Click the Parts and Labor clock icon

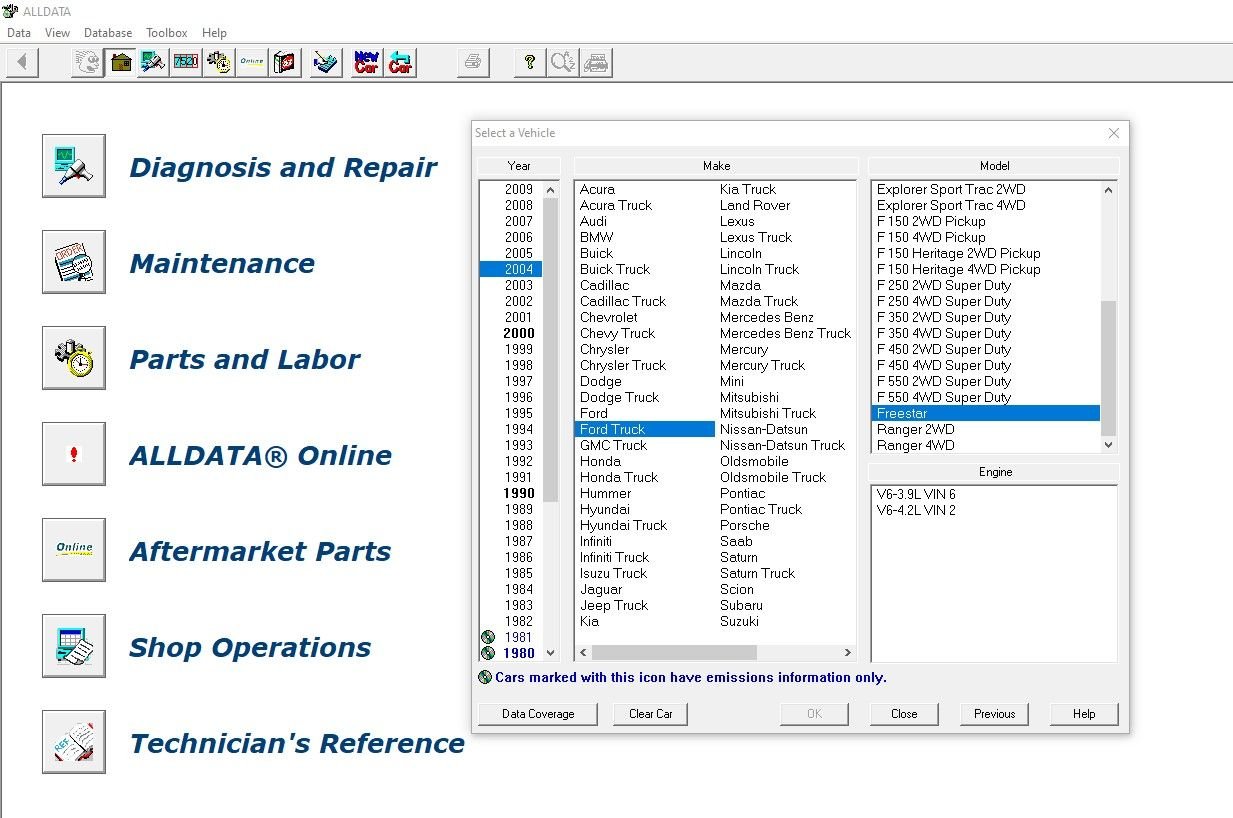(74, 358)
